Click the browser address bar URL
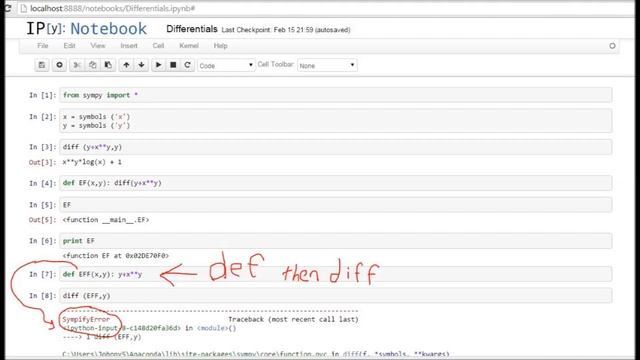 point(113,8)
